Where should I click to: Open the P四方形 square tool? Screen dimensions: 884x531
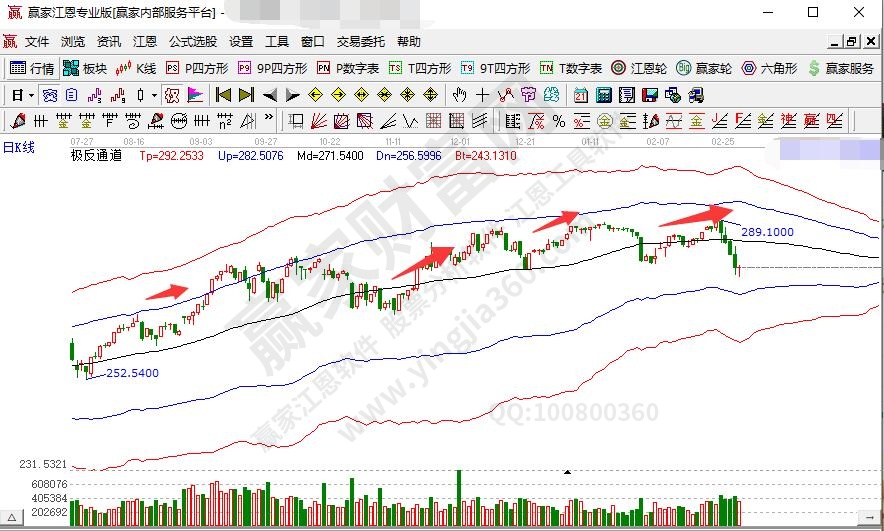tap(197, 69)
